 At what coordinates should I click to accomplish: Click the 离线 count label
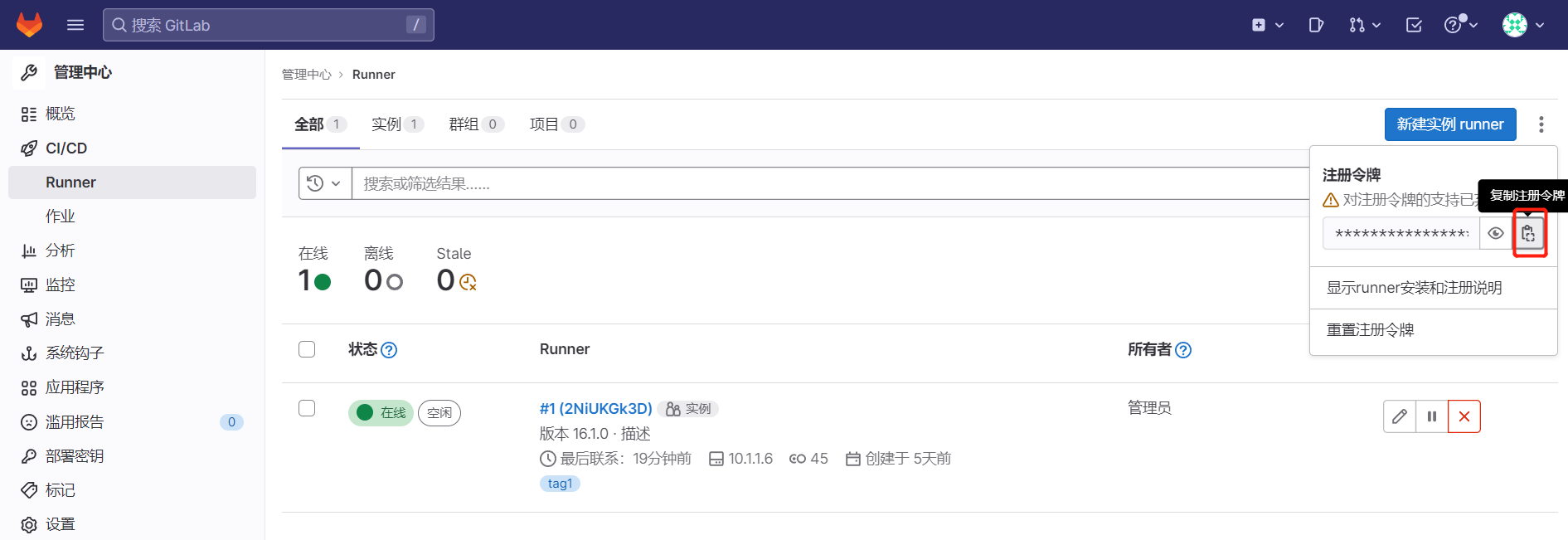click(x=379, y=254)
